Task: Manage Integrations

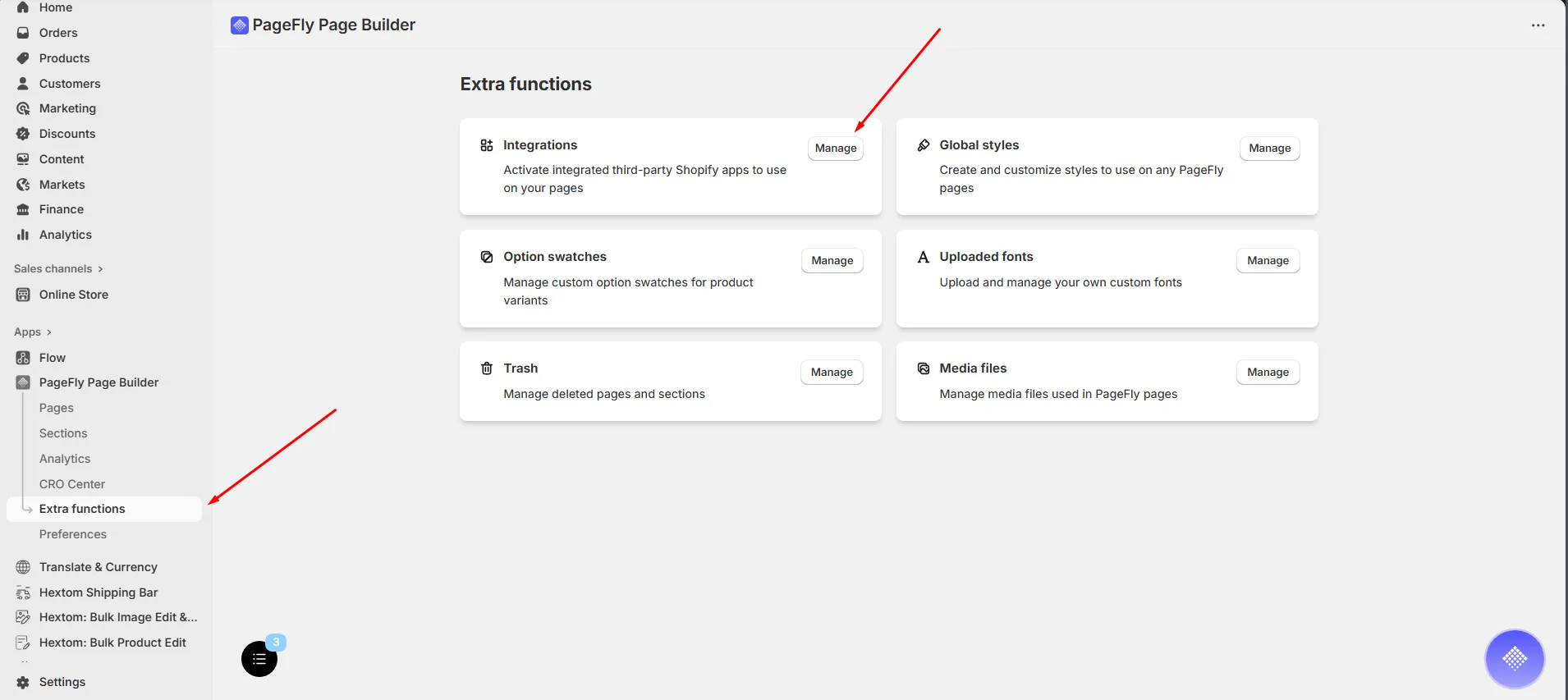Action: point(836,149)
